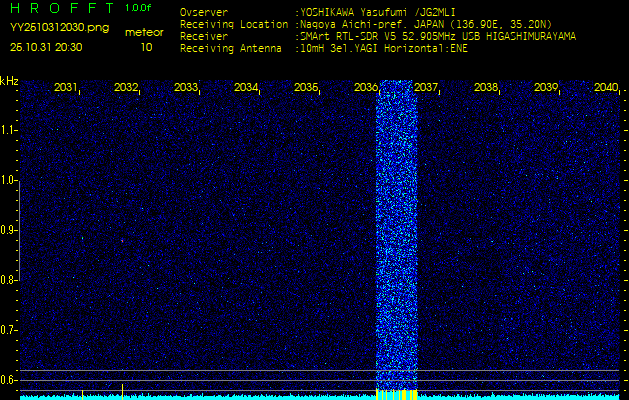Click the 0.7 frequency axis label
This screenshot has width=629, height=400.
9,330
